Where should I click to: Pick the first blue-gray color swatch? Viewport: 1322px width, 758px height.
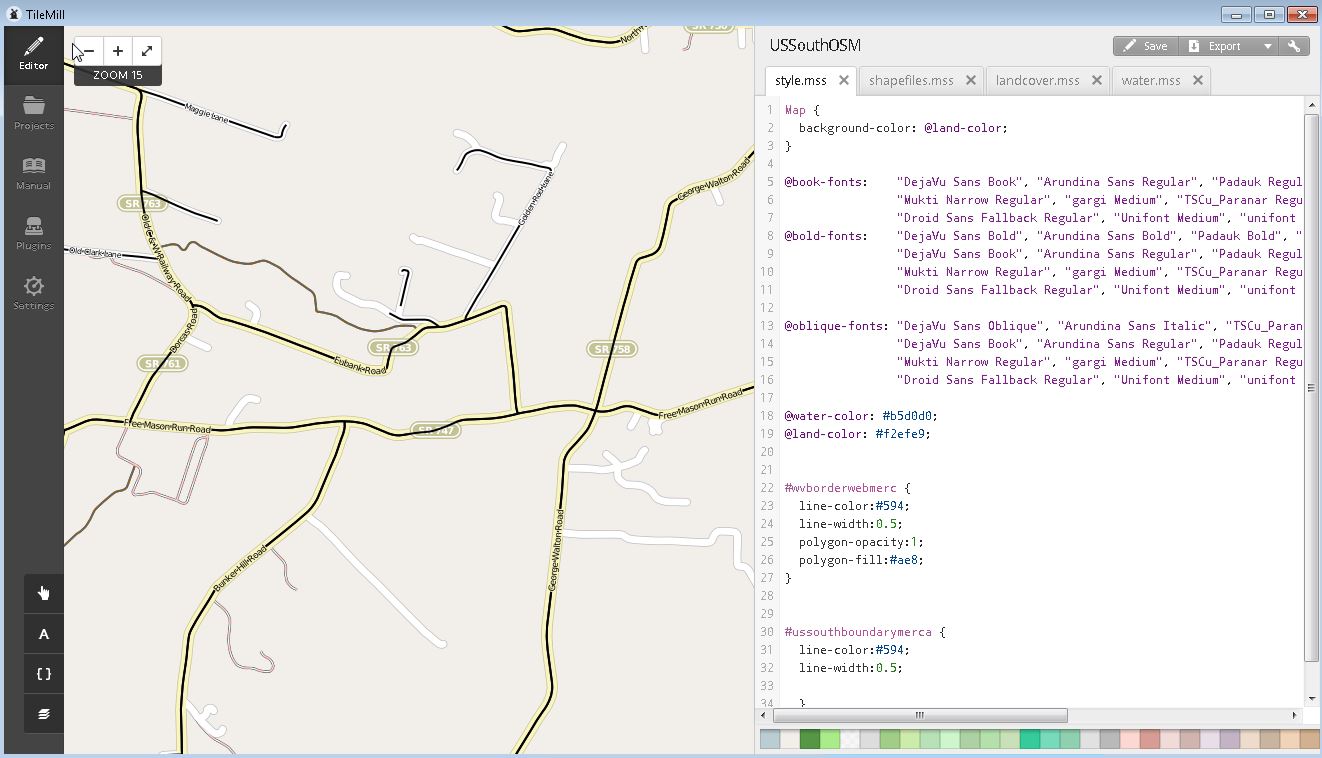coord(770,740)
